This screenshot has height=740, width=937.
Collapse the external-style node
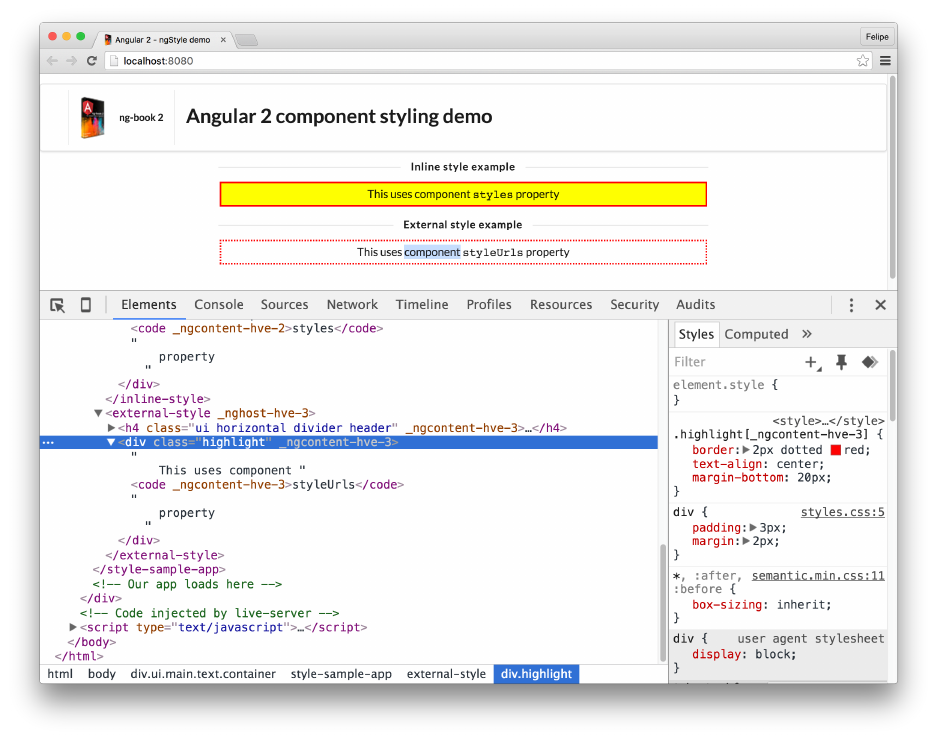(x=98, y=414)
